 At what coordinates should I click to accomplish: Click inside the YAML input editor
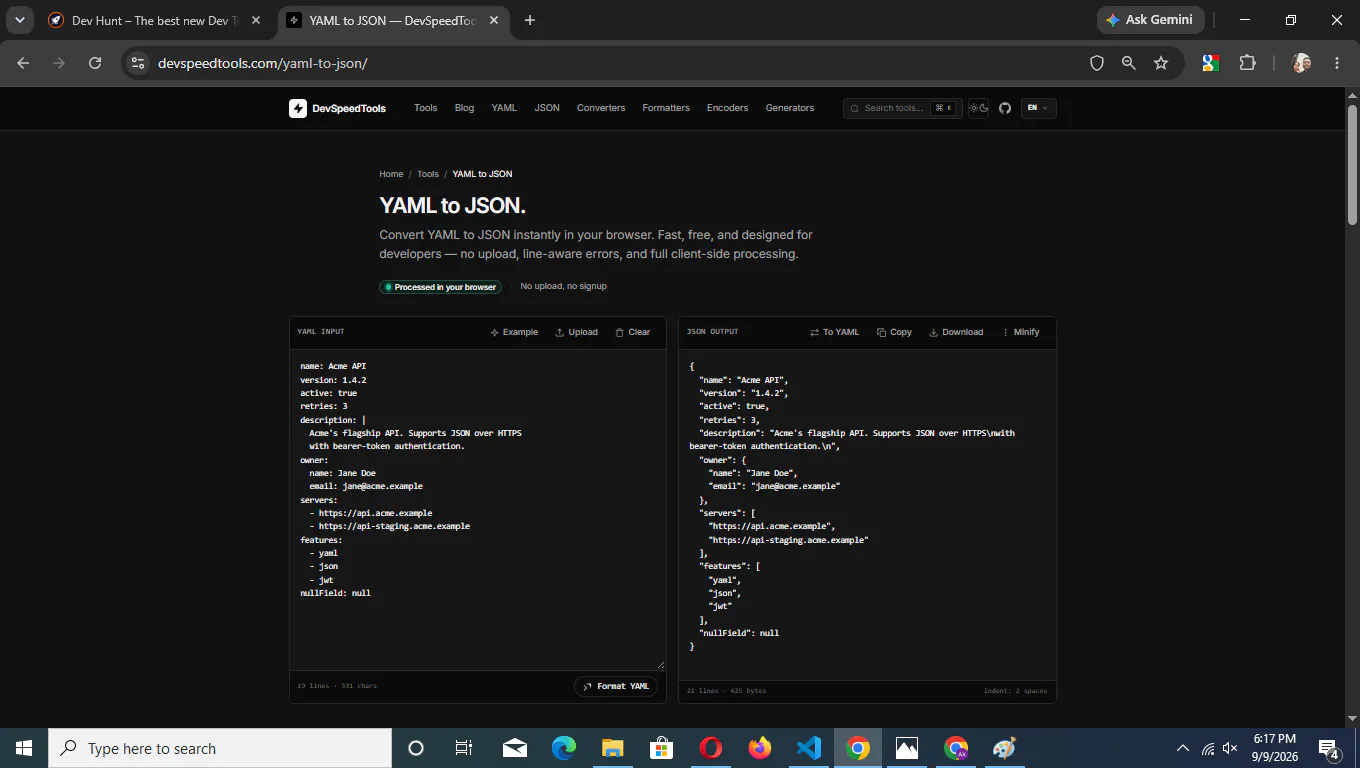477,509
